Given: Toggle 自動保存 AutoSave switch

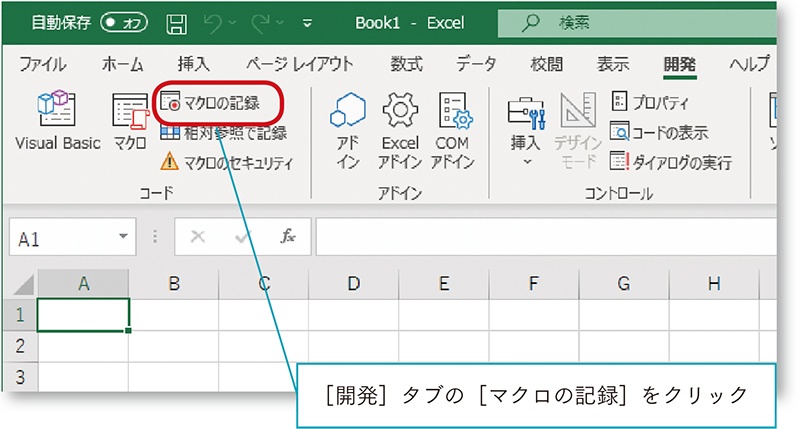Looking at the screenshot, I should 124,21.
